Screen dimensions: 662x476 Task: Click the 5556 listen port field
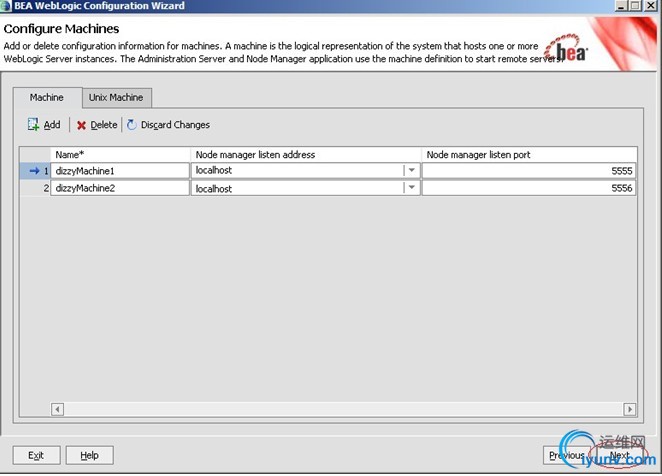(529, 188)
